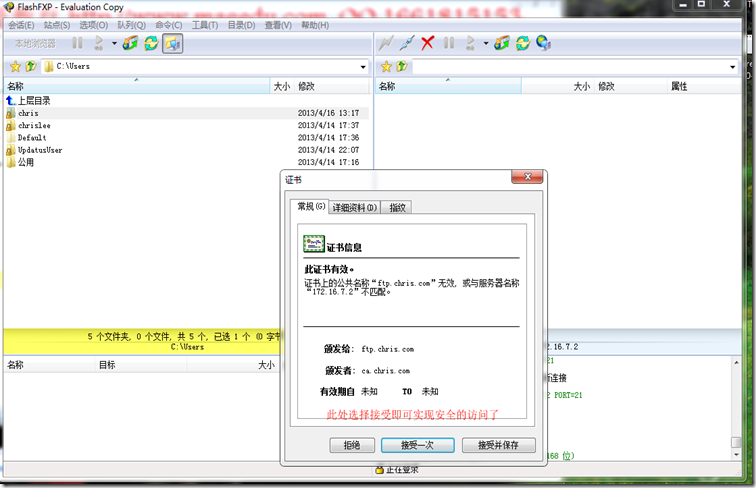Image resolution: width=756 pixels, height=488 pixels.
Task: Click the right pane transfer play icon
Action: 471,43
